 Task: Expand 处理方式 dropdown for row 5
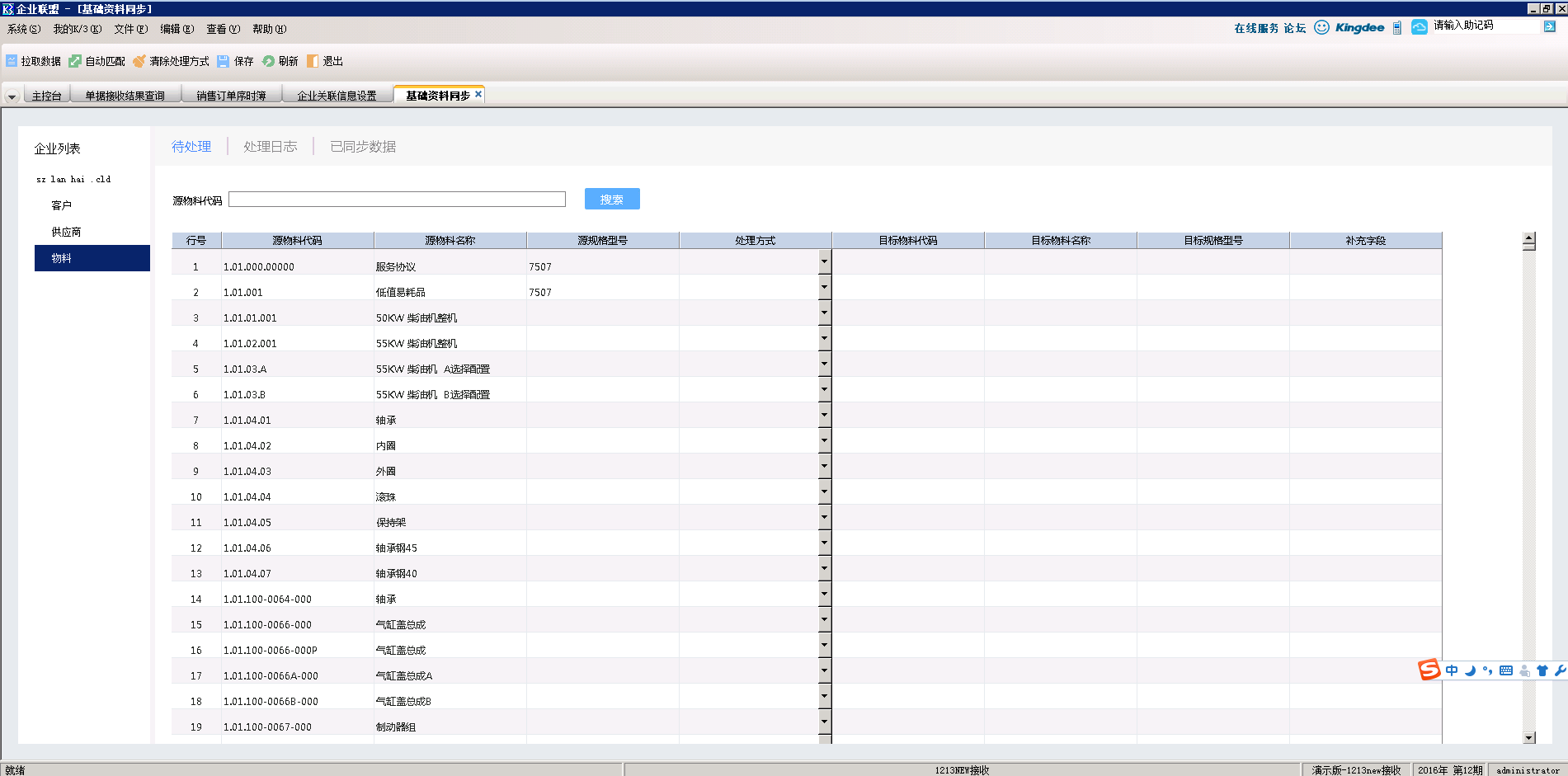pyautogui.click(x=824, y=364)
